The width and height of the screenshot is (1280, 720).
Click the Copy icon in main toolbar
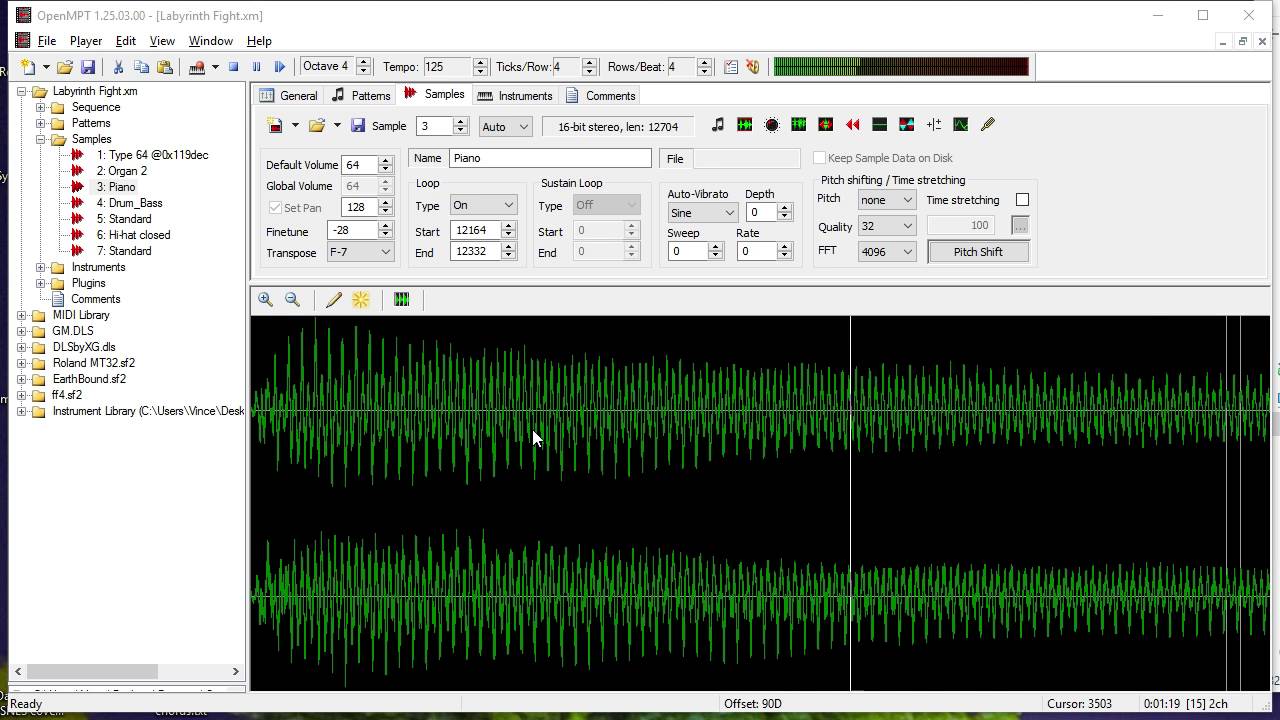141,67
